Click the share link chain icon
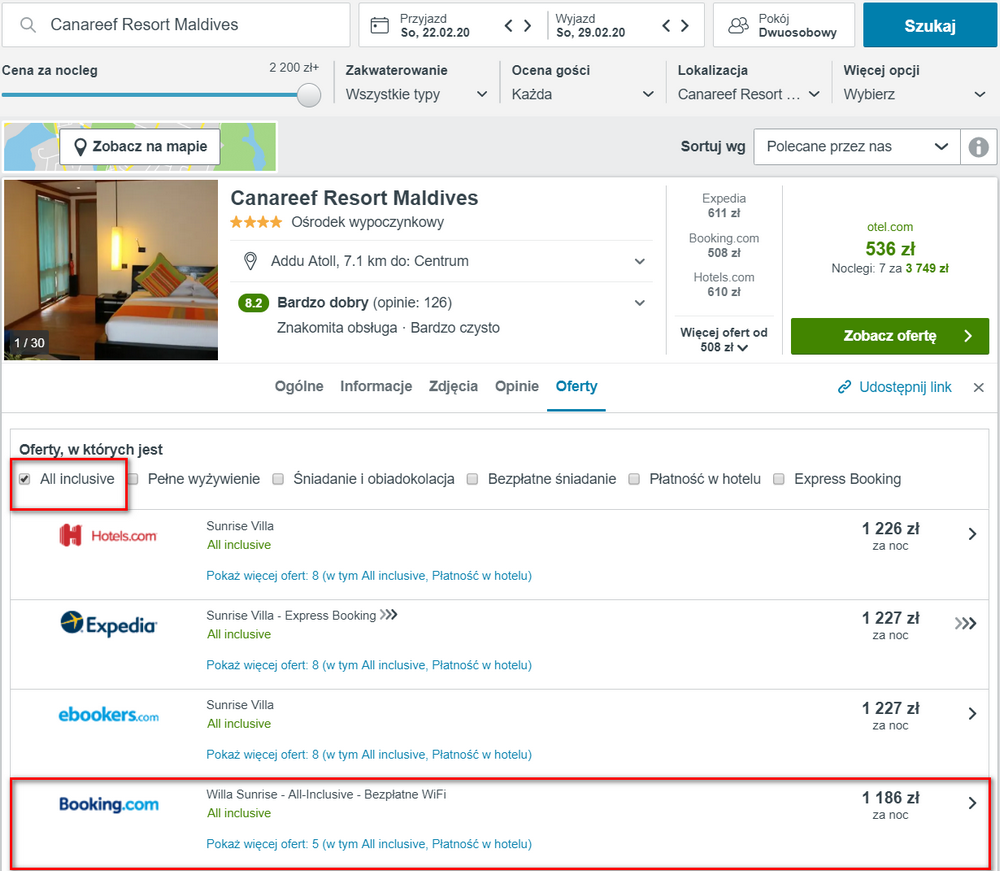 click(x=844, y=387)
